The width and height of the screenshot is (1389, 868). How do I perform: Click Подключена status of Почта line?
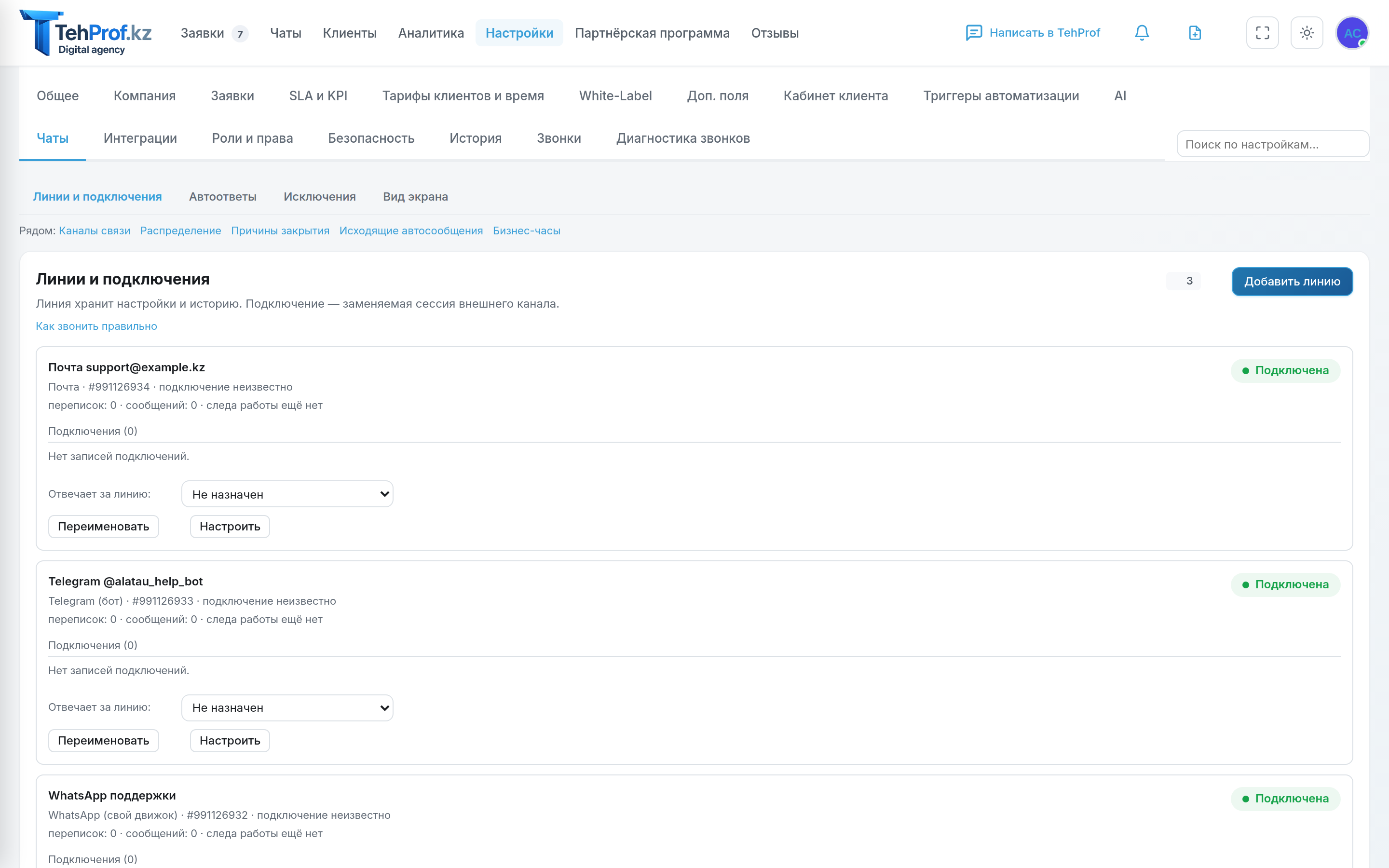pyautogui.click(x=1285, y=370)
